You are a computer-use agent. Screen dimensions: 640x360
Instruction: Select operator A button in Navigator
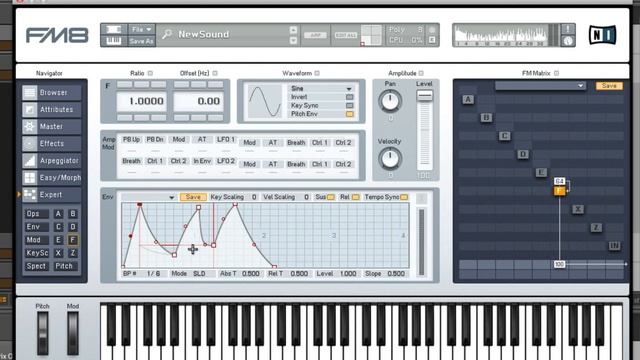[x=58, y=214]
